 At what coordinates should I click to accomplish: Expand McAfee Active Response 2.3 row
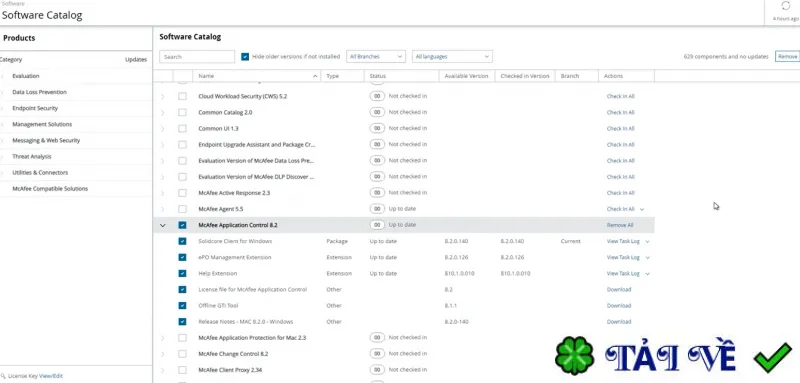163,193
